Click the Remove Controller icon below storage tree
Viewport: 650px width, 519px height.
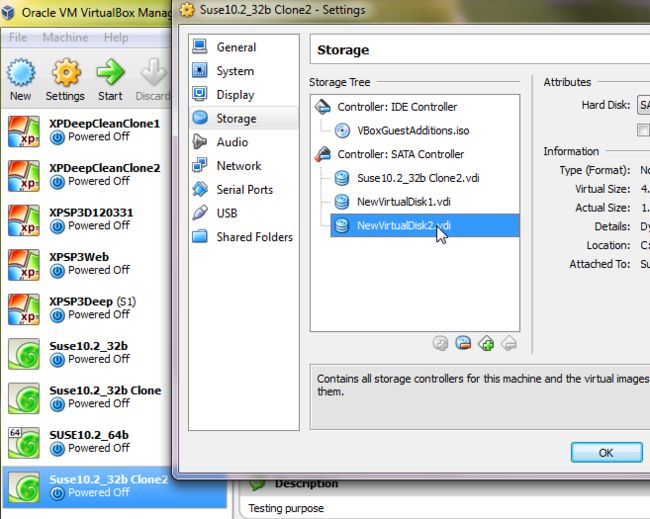point(509,343)
